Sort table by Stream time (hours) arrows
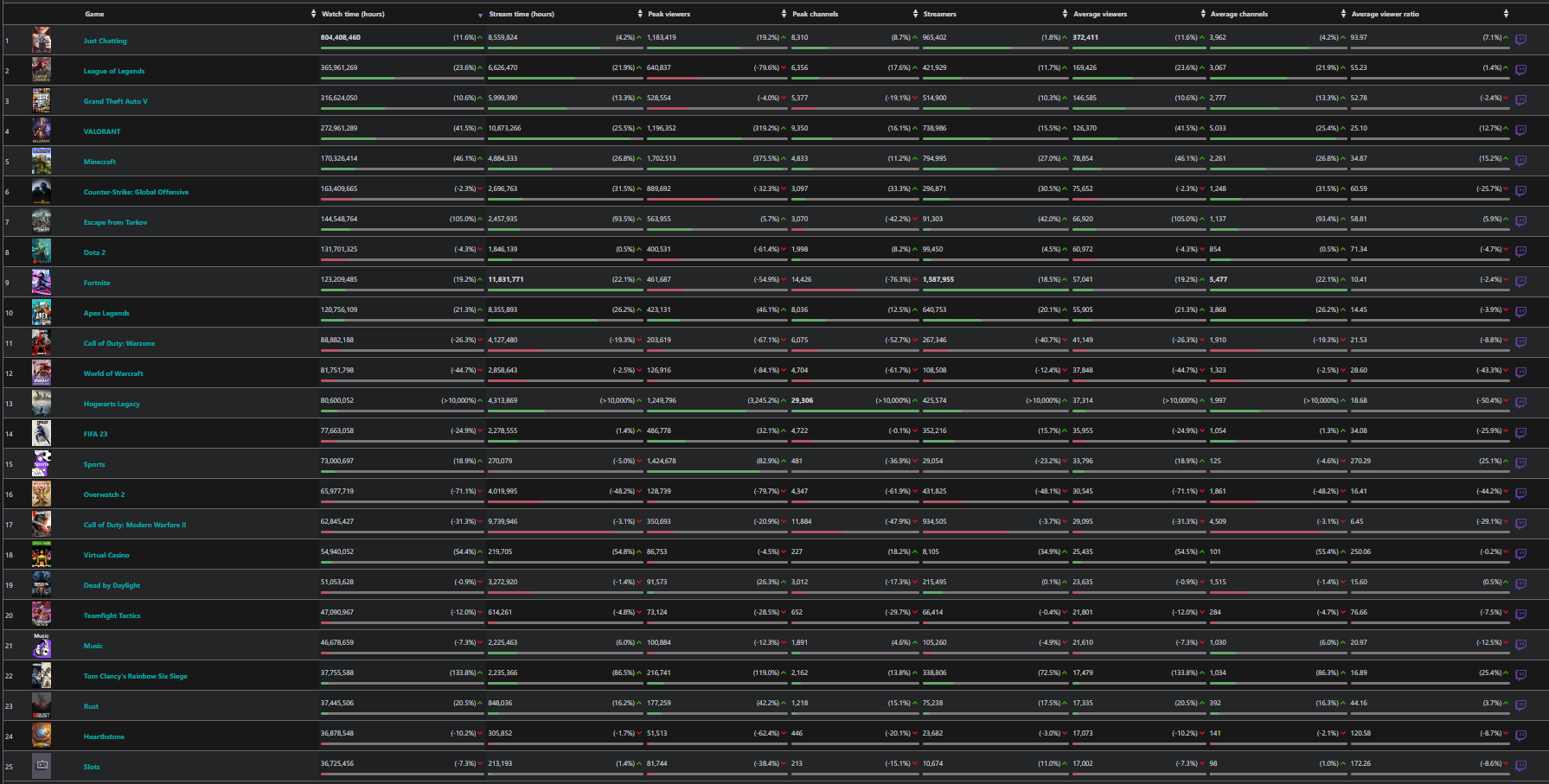Image resolution: width=1549 pixels, height=784 pixels. coord(639,14)
